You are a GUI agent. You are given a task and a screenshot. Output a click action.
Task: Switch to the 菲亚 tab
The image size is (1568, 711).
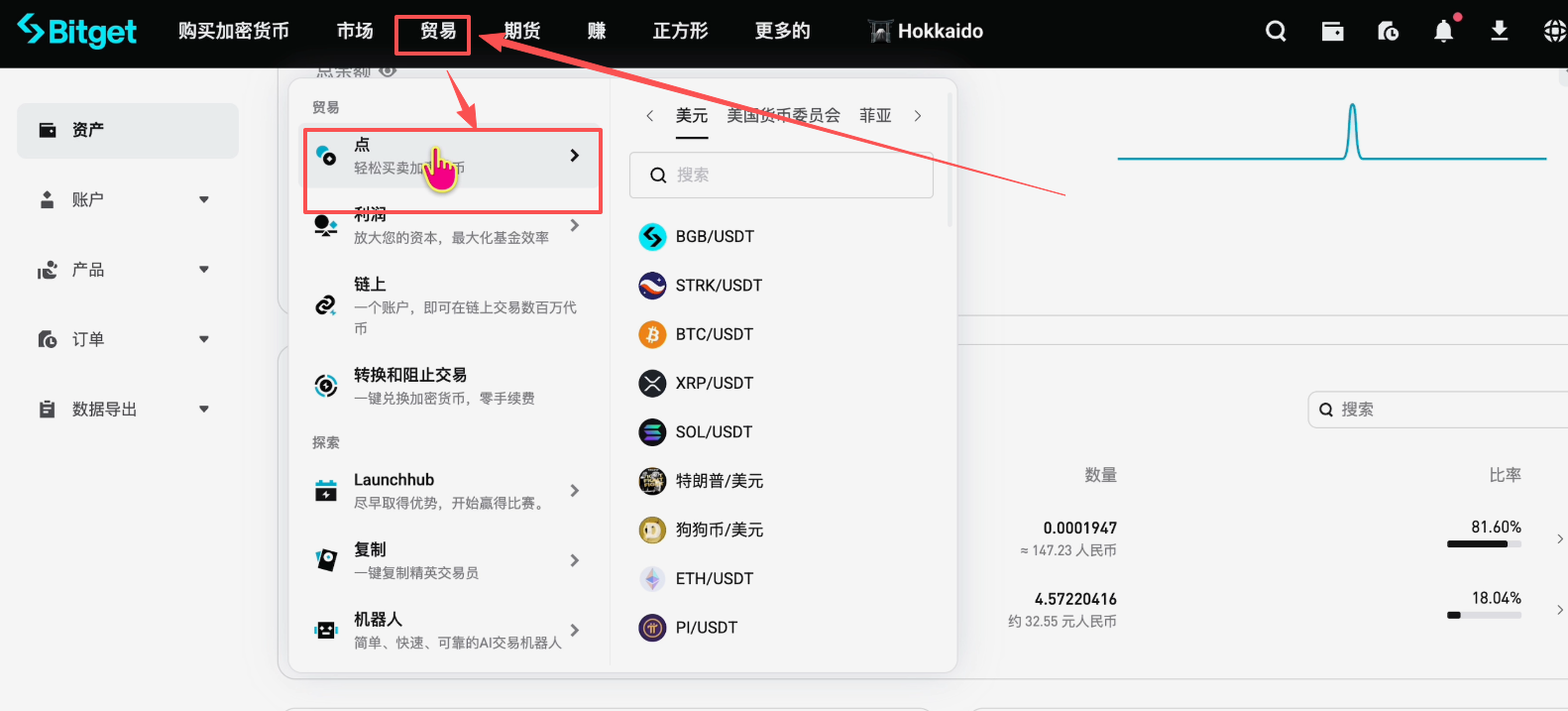click(874, 116)
